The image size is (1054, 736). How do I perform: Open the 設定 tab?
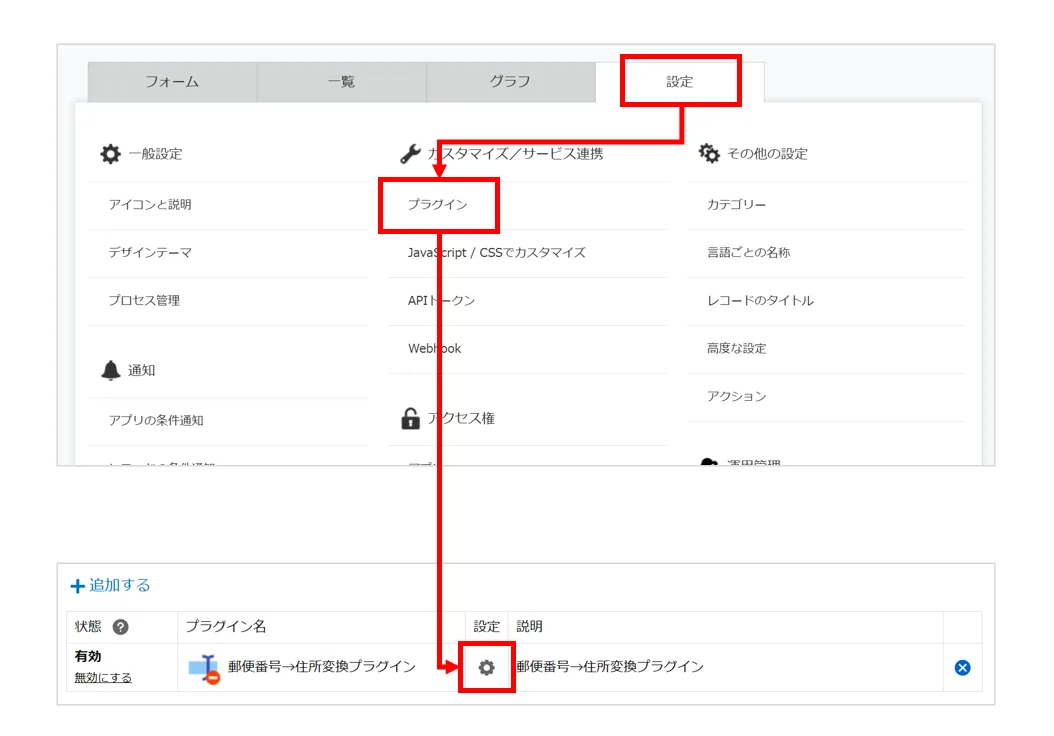click(680, 82)
